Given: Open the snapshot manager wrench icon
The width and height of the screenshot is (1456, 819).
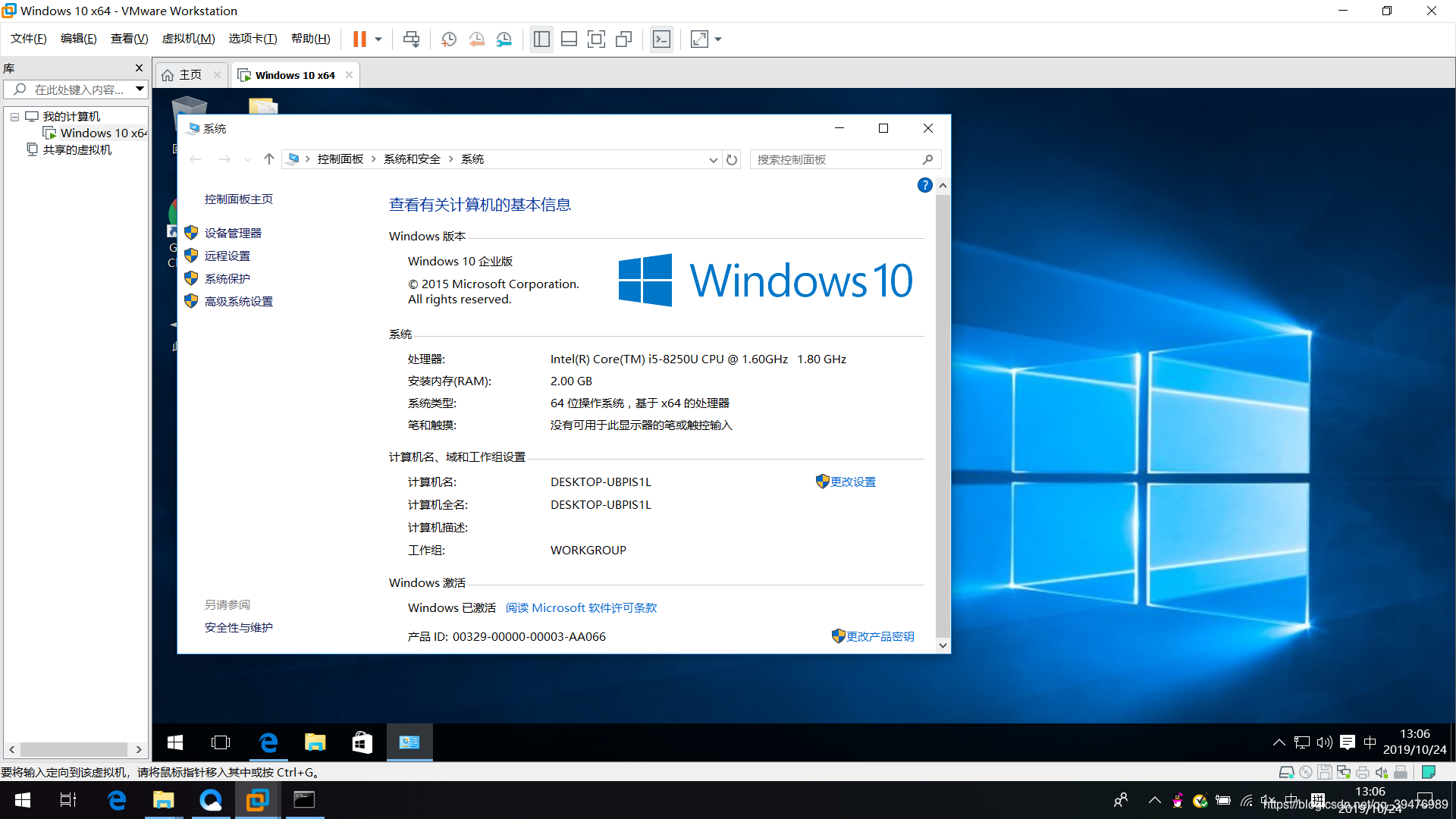Looking at the screenshot, I should pos(504,39).
